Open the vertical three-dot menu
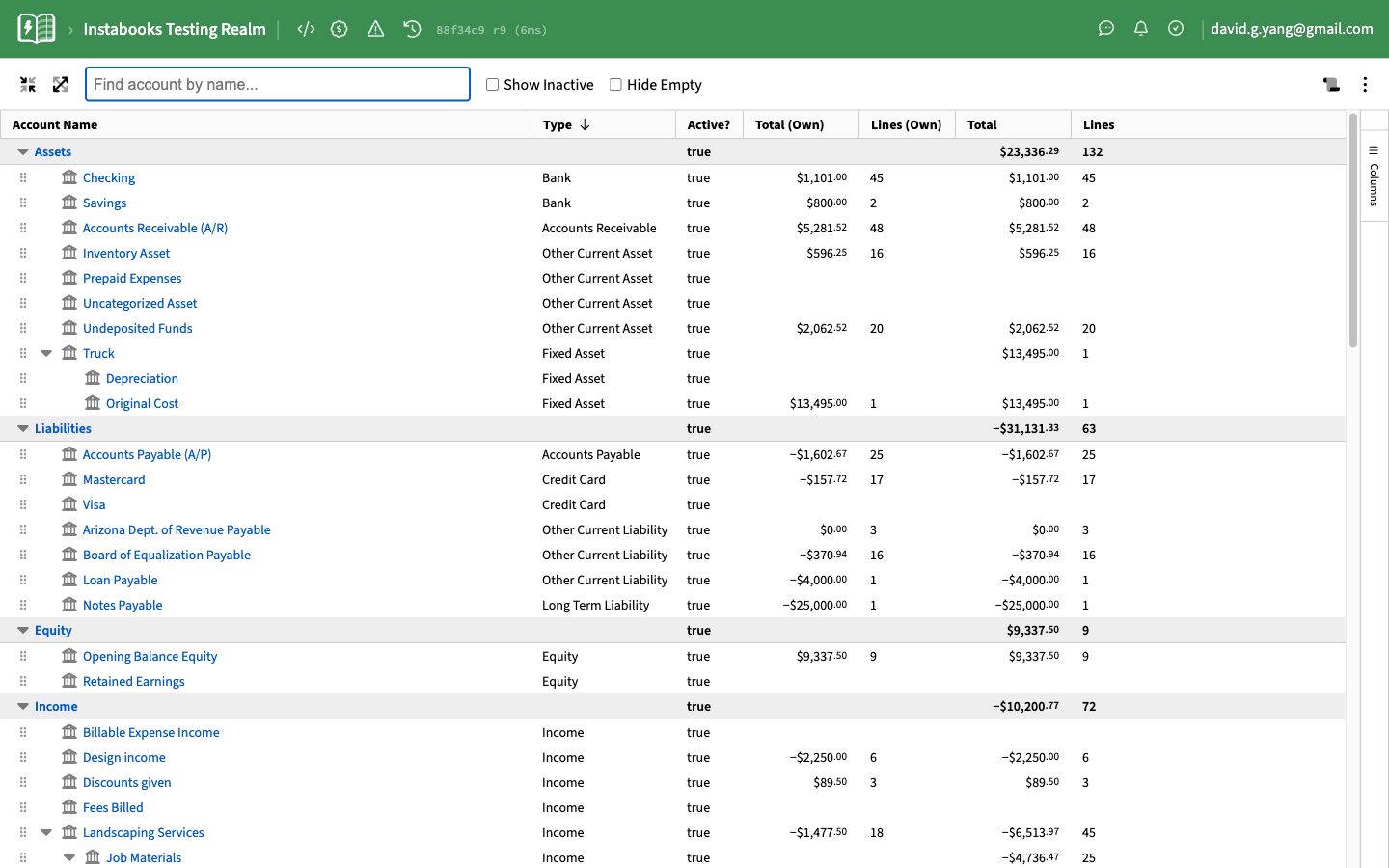The height and width of the screenshot is (868, 1389). (x=1365, y=85)
